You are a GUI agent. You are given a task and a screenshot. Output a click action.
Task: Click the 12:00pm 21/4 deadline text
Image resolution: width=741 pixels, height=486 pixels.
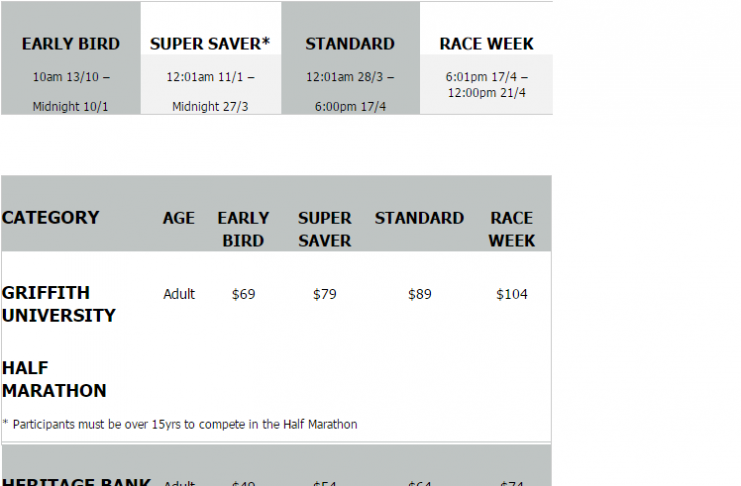486,93
